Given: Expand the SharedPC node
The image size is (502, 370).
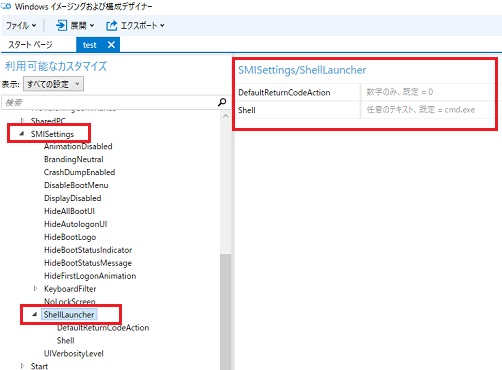Looking at the screenshot, I should click(22, 120).
